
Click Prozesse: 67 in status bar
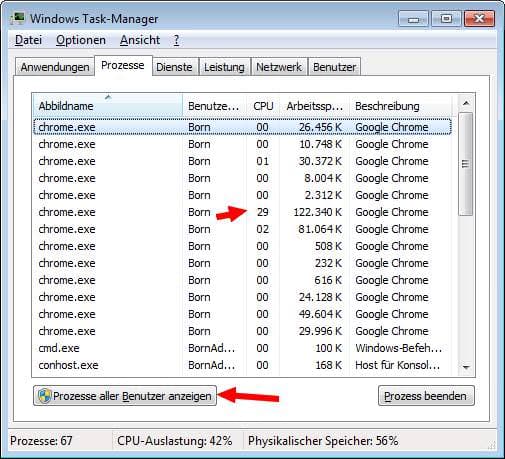(x=41, y=441)
